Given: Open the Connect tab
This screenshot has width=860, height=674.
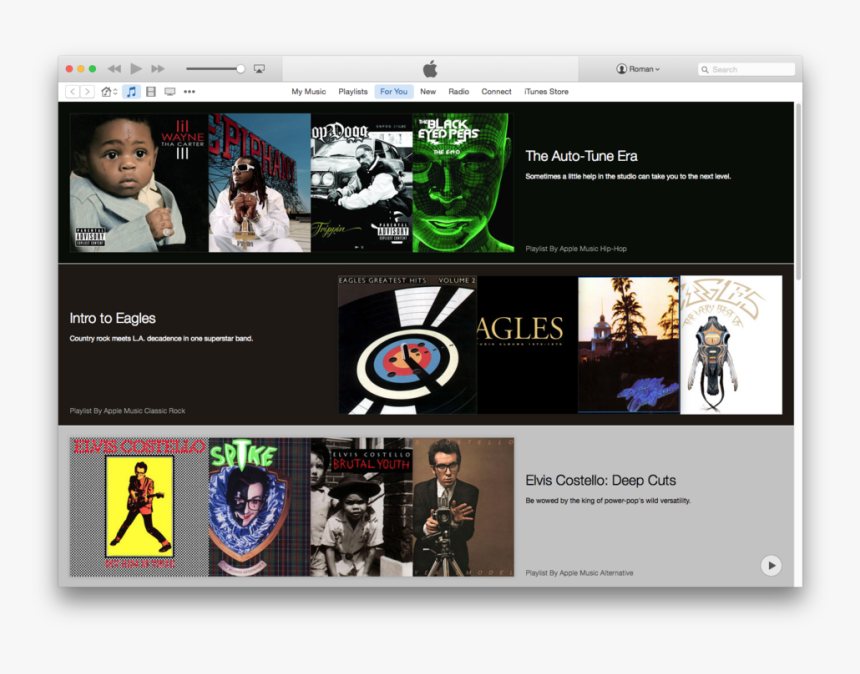Looking at the screenshot, I should tap(496, 92).
